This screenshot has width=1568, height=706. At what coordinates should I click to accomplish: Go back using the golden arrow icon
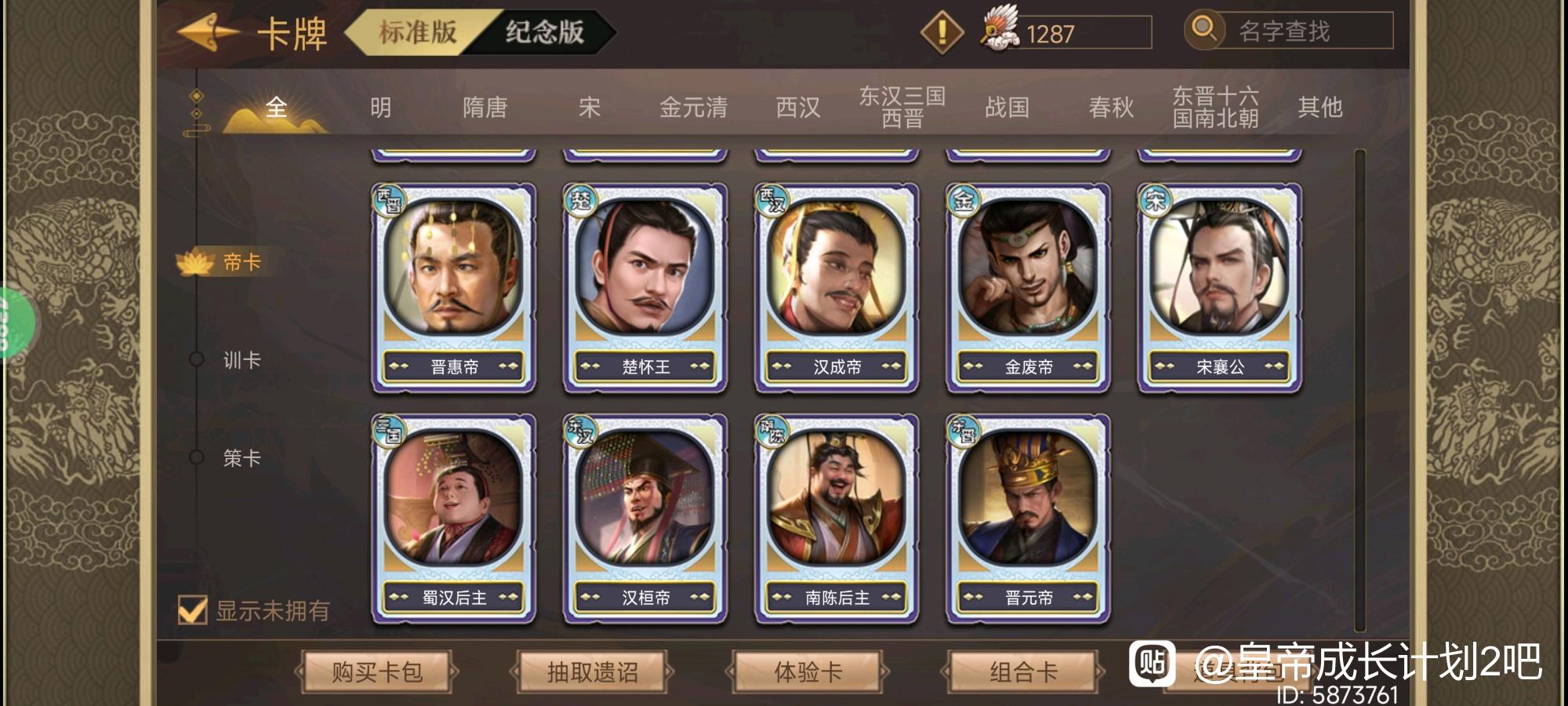pos(208,32)
